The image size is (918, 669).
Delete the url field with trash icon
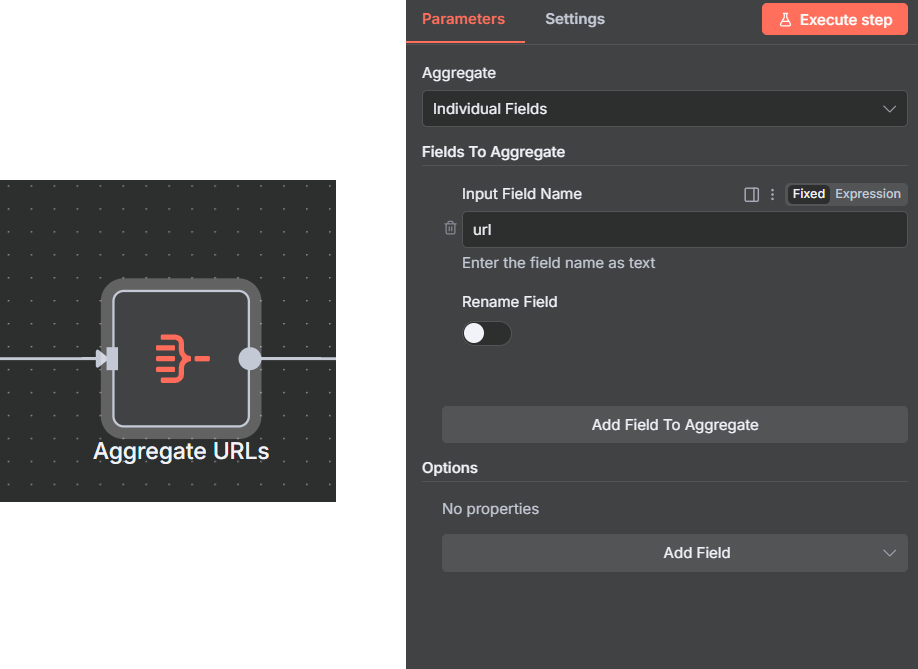coord(450,229)
